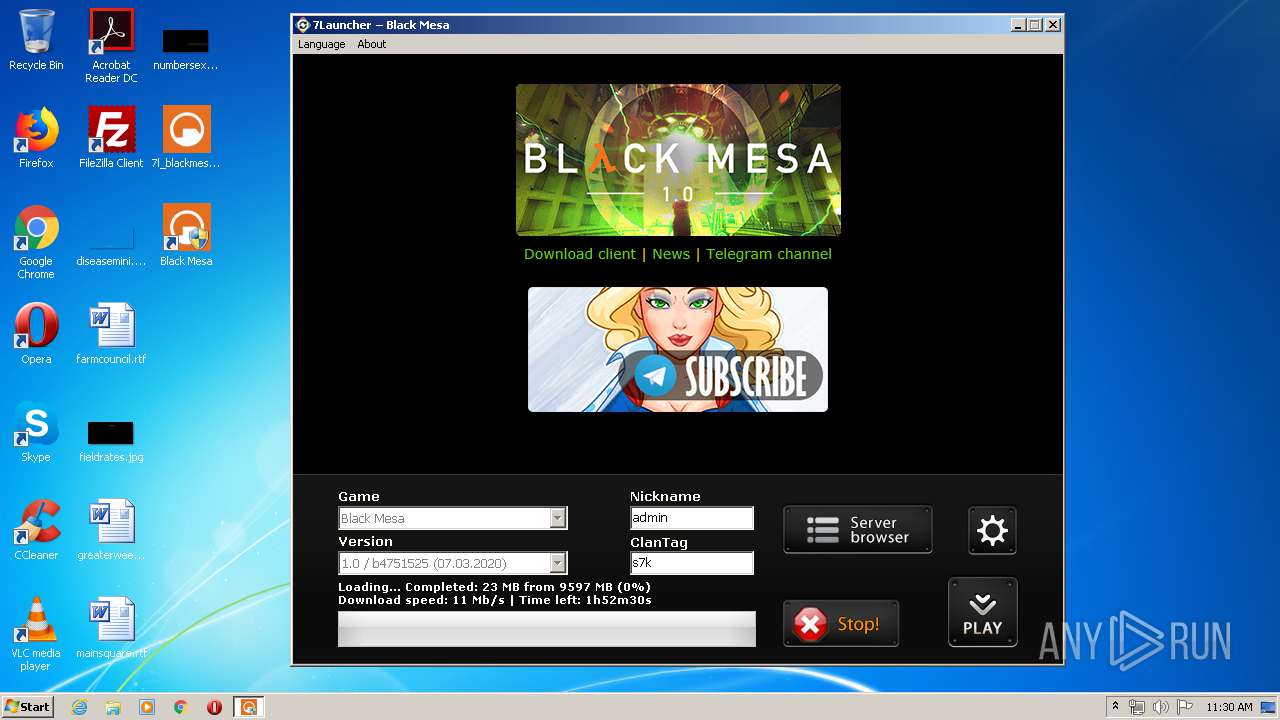The width and height of the screenshot is (1280, 720).
Task: Open the Start menu
Action: click(x=28, y=706)
